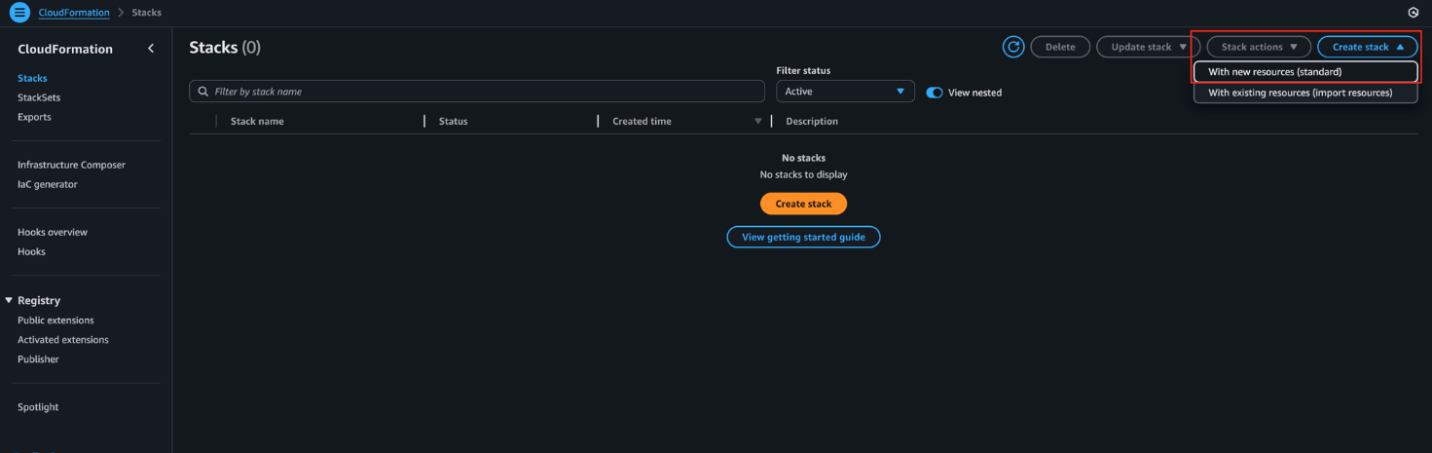Refresh the stacks list
1432x453 pixels.
[1013, 47]
